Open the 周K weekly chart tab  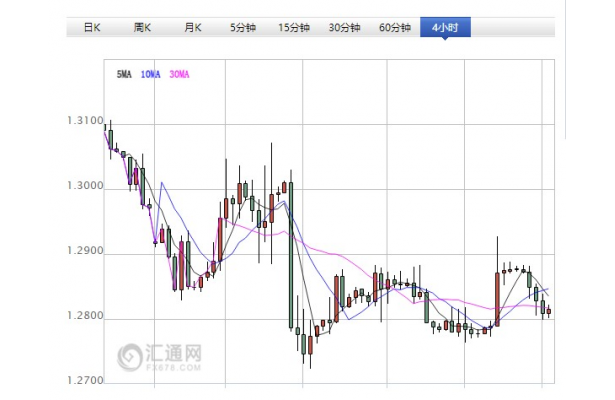142,27
